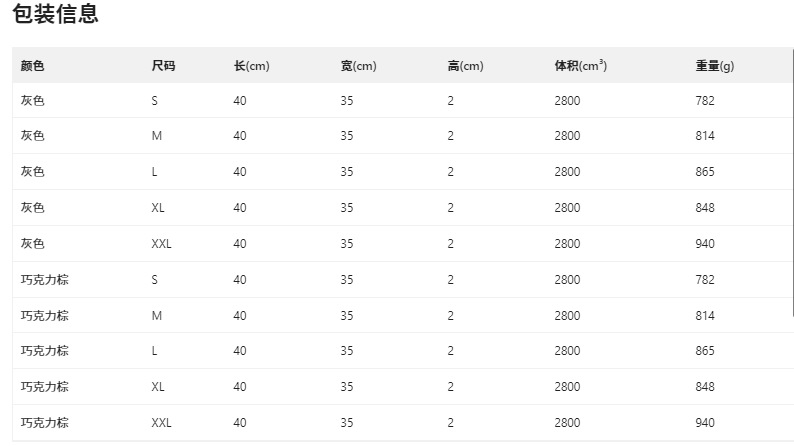Click length 40 in the 巧克力棕 XXL row
794x446 pixels.
pyautogui.click(x=240, y=423)
